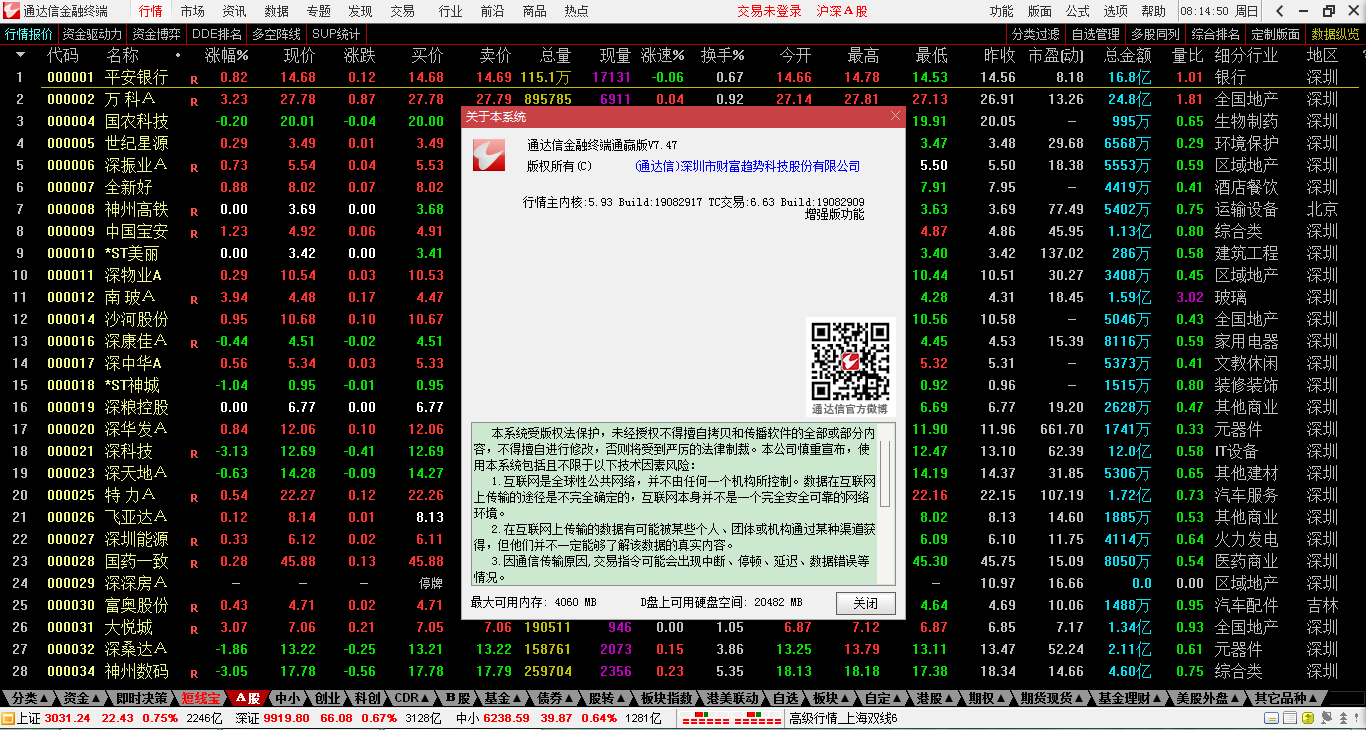This screenshot has width=1366, height=730.
Task: Open the column header dropdown triangle before 代码
Action: tap(20, 55)
